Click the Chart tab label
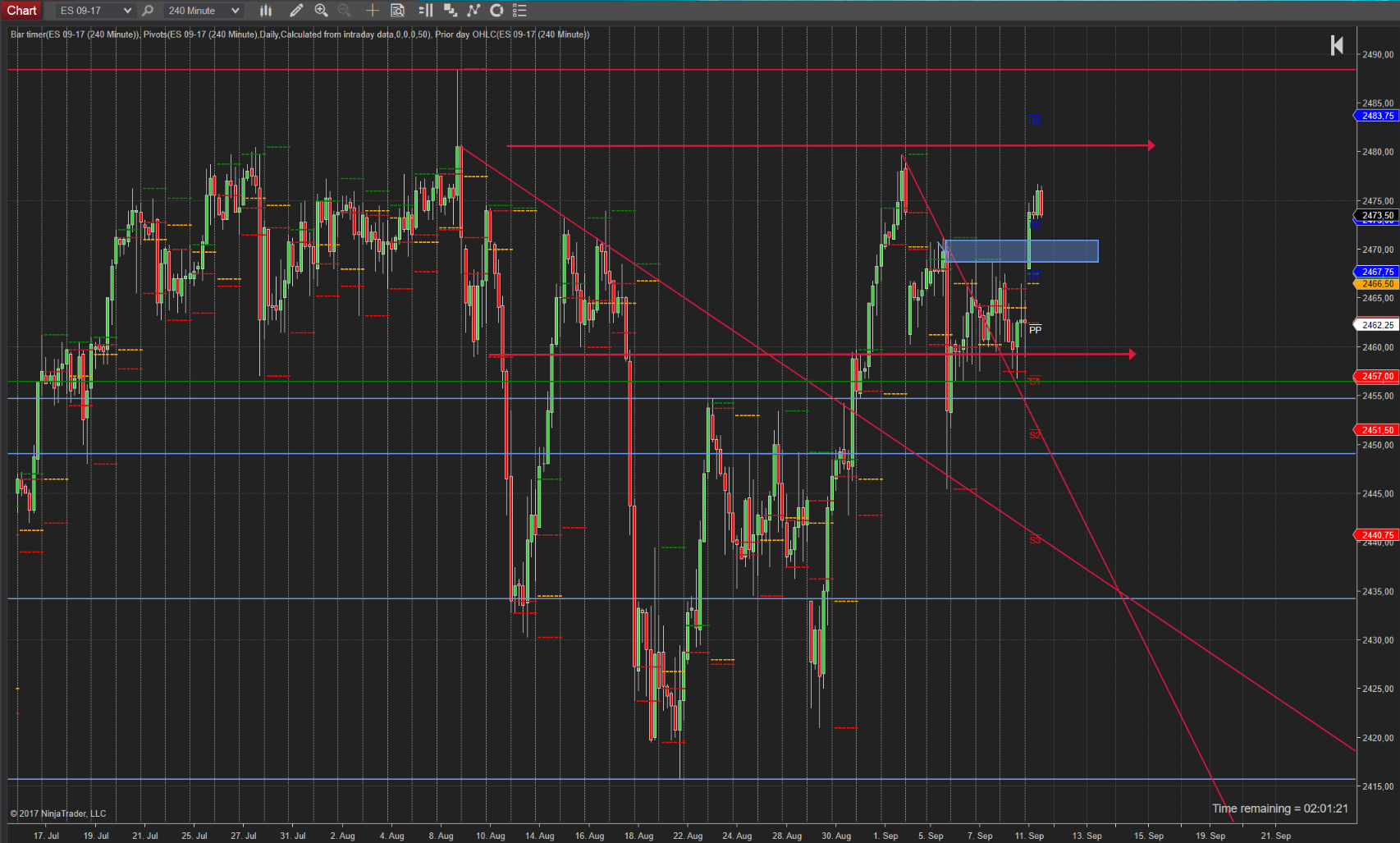The width and height of the screenshot is (1400, 843). click(21, 11)
